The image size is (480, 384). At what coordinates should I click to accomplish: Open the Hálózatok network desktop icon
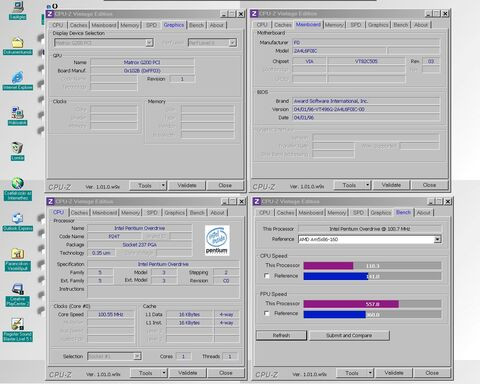[17, 115]
